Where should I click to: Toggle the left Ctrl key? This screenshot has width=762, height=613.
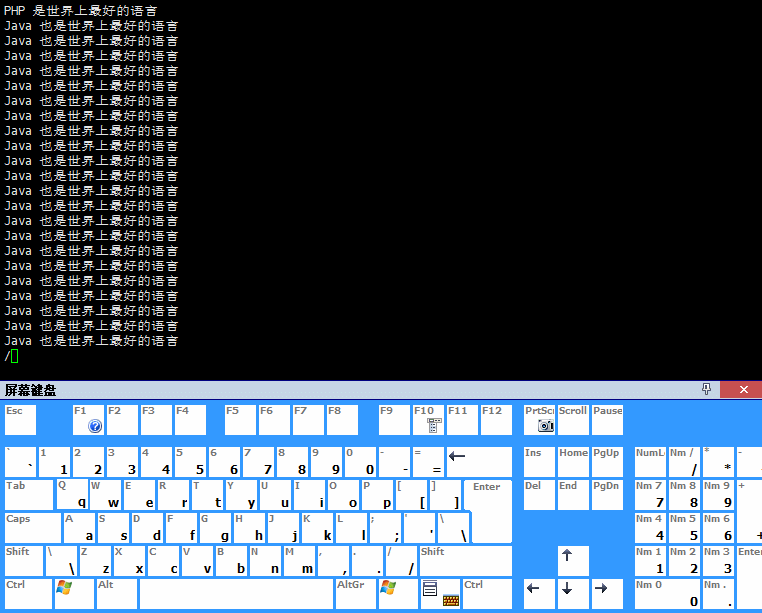point(28,594)
